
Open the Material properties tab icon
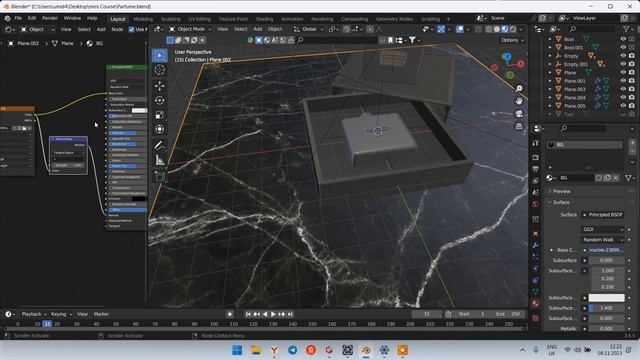[536, 303]
